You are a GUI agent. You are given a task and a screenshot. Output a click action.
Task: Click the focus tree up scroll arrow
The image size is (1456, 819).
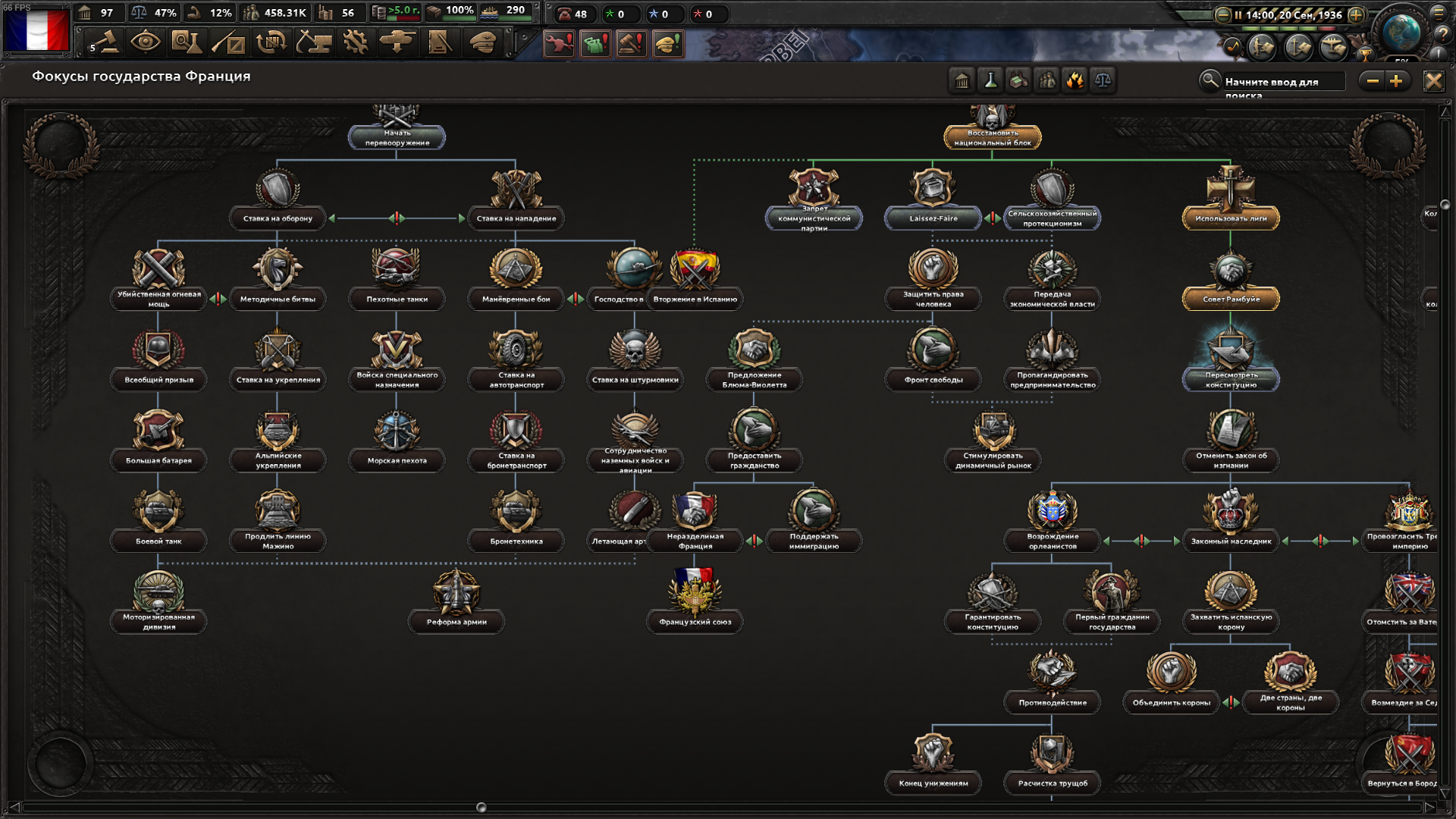pyautogui.click(x=1445, y=112)
